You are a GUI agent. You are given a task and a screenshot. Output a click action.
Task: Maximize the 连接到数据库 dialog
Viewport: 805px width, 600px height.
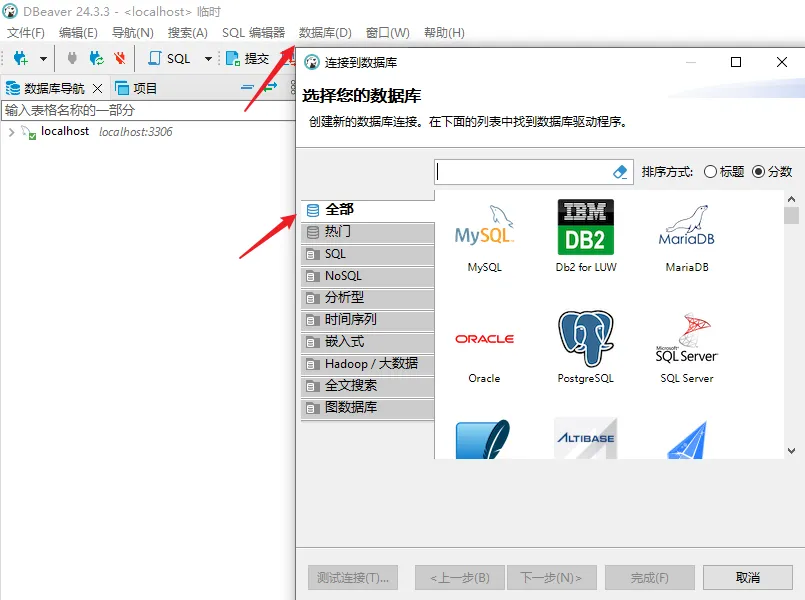736,62
